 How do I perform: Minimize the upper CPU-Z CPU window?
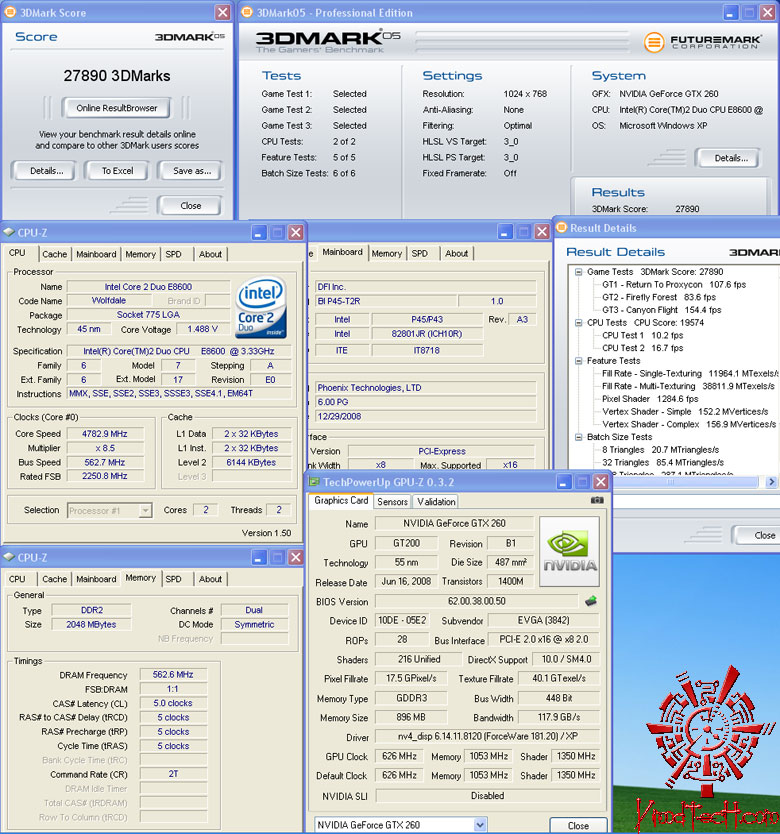259,232
